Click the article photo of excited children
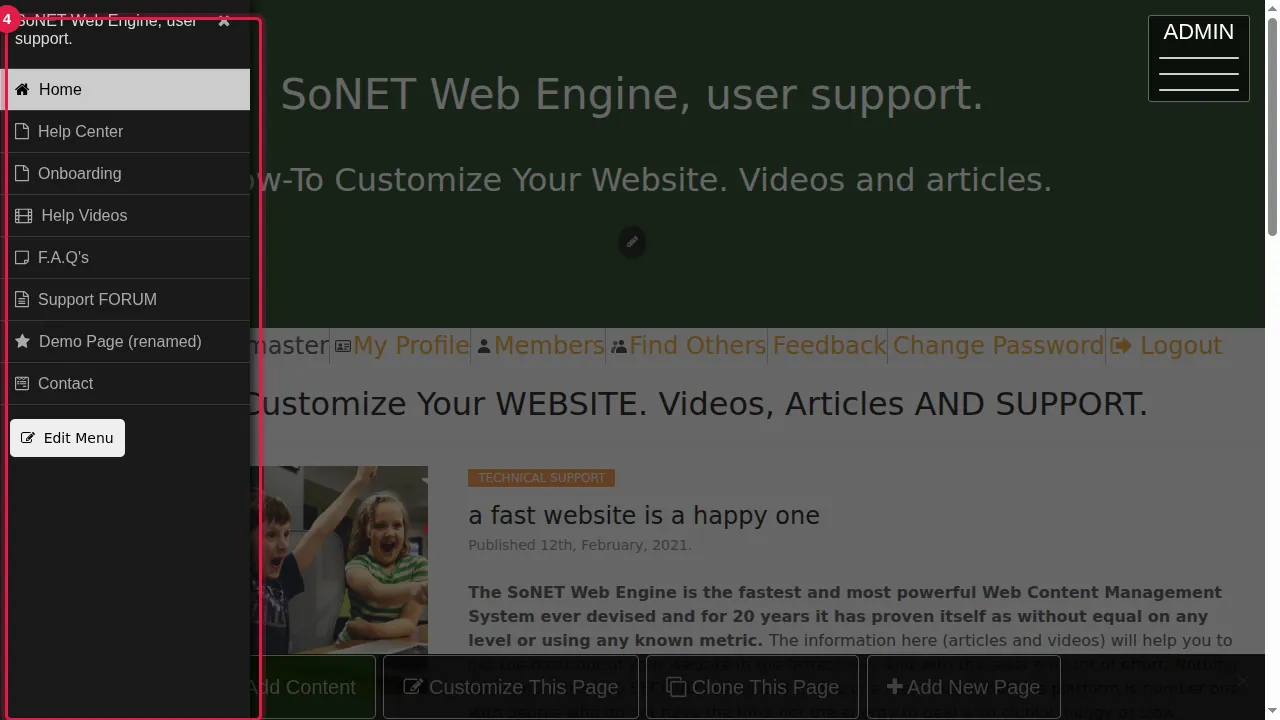1280x720 pixels. click(339, 560)
